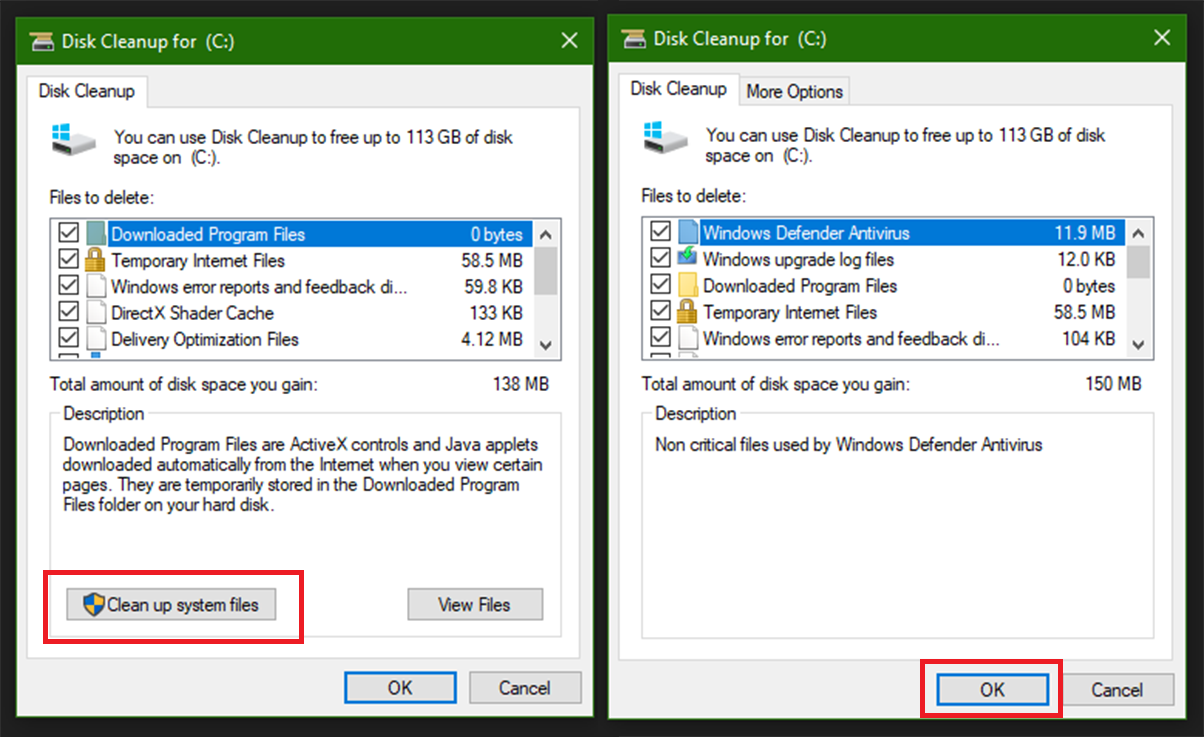The image size is (1204, 737).
Task: Switch to the More Options tab
Action: pyautogui.click(x=795, y=91)
